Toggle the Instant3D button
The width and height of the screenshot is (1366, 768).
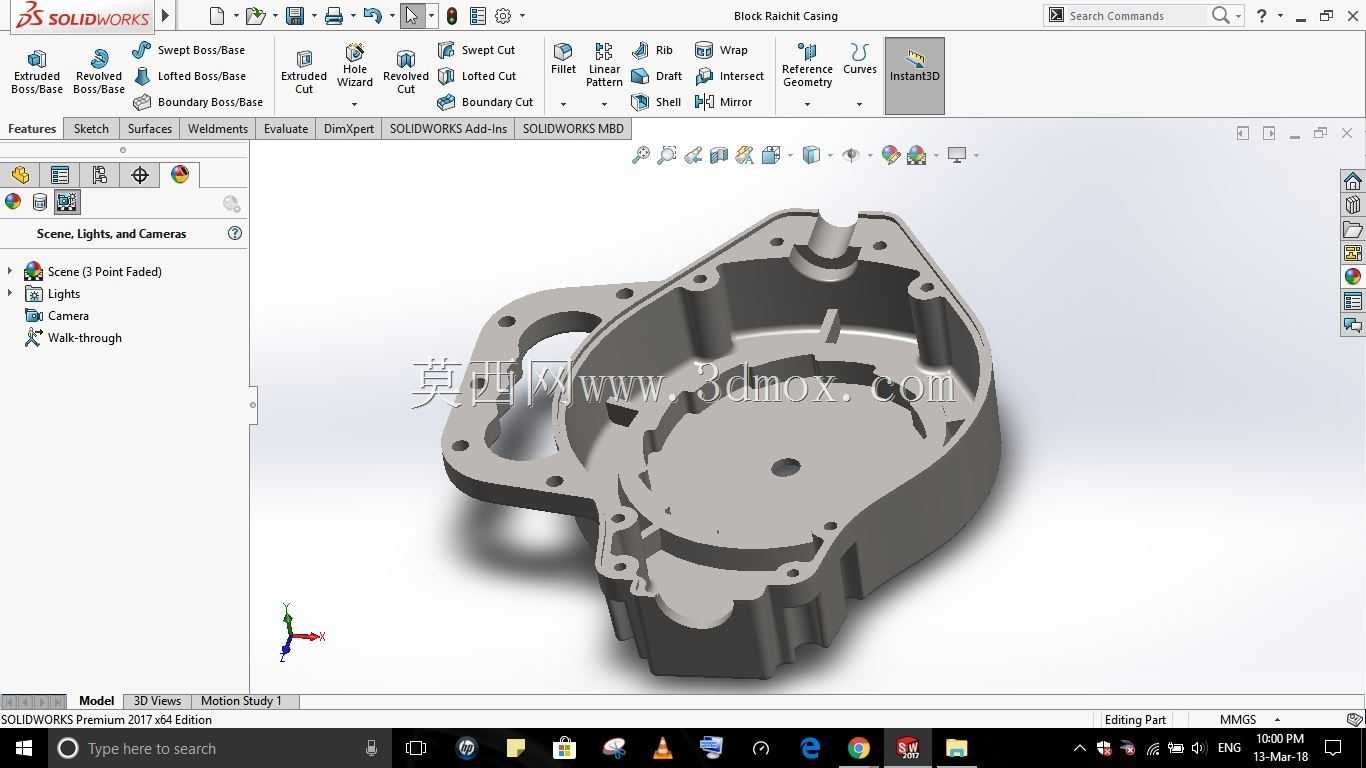click(x=915, y=75)
